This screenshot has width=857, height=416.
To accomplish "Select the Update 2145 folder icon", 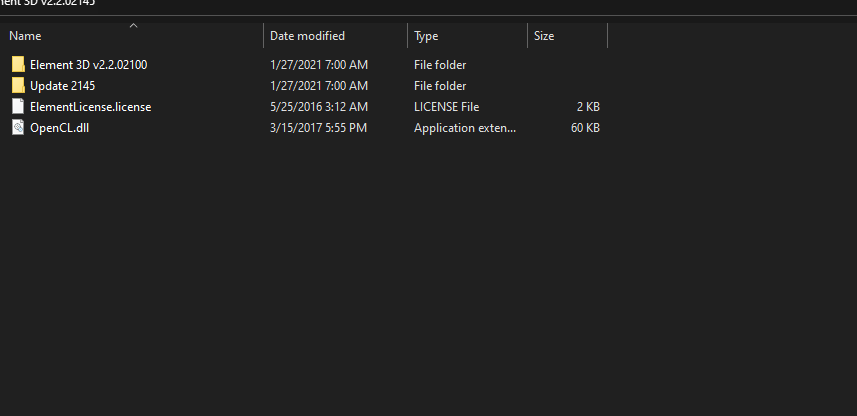I will [x=18, y=86].
